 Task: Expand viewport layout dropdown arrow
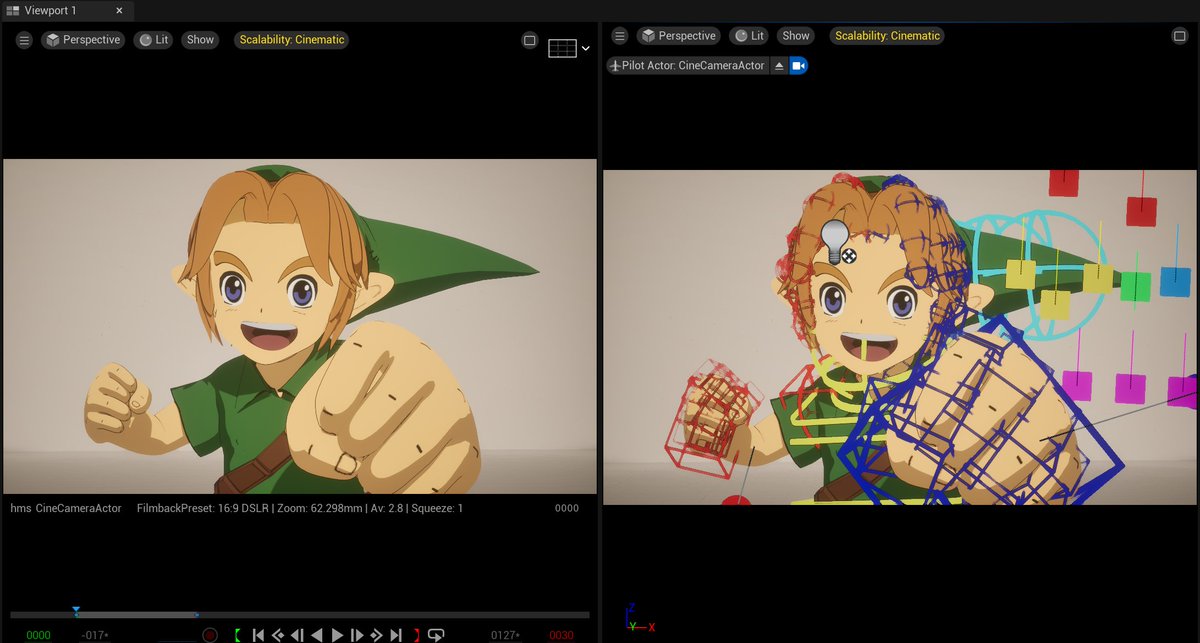586,48
